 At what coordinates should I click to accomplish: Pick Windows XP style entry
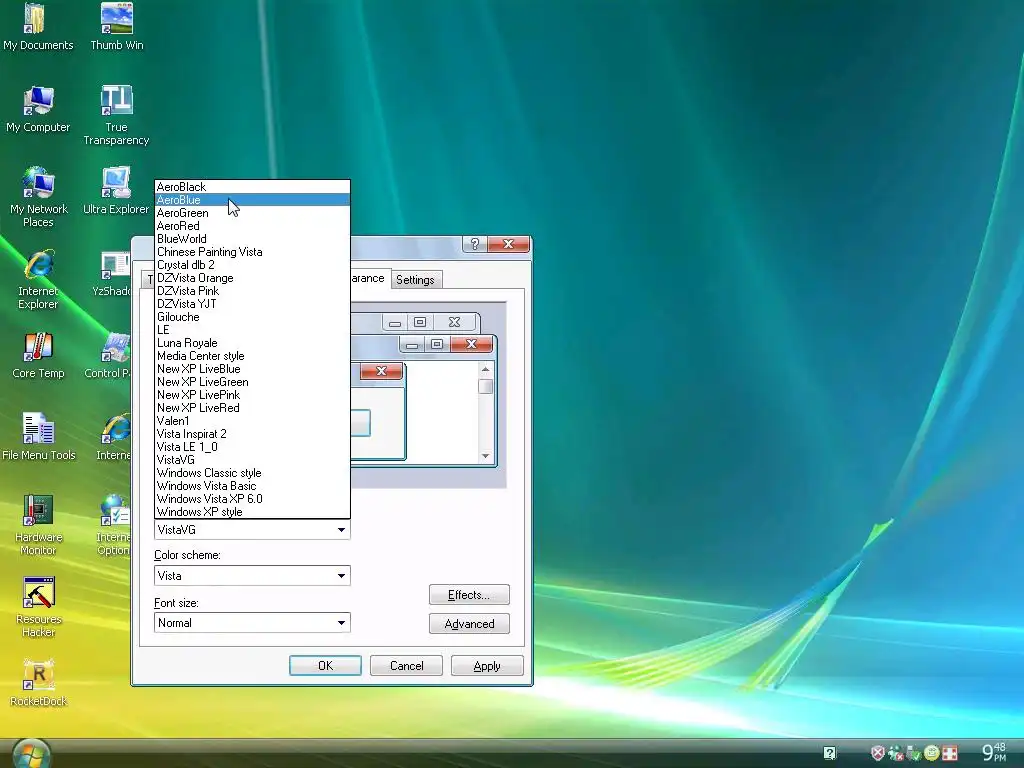coord(252,512)
